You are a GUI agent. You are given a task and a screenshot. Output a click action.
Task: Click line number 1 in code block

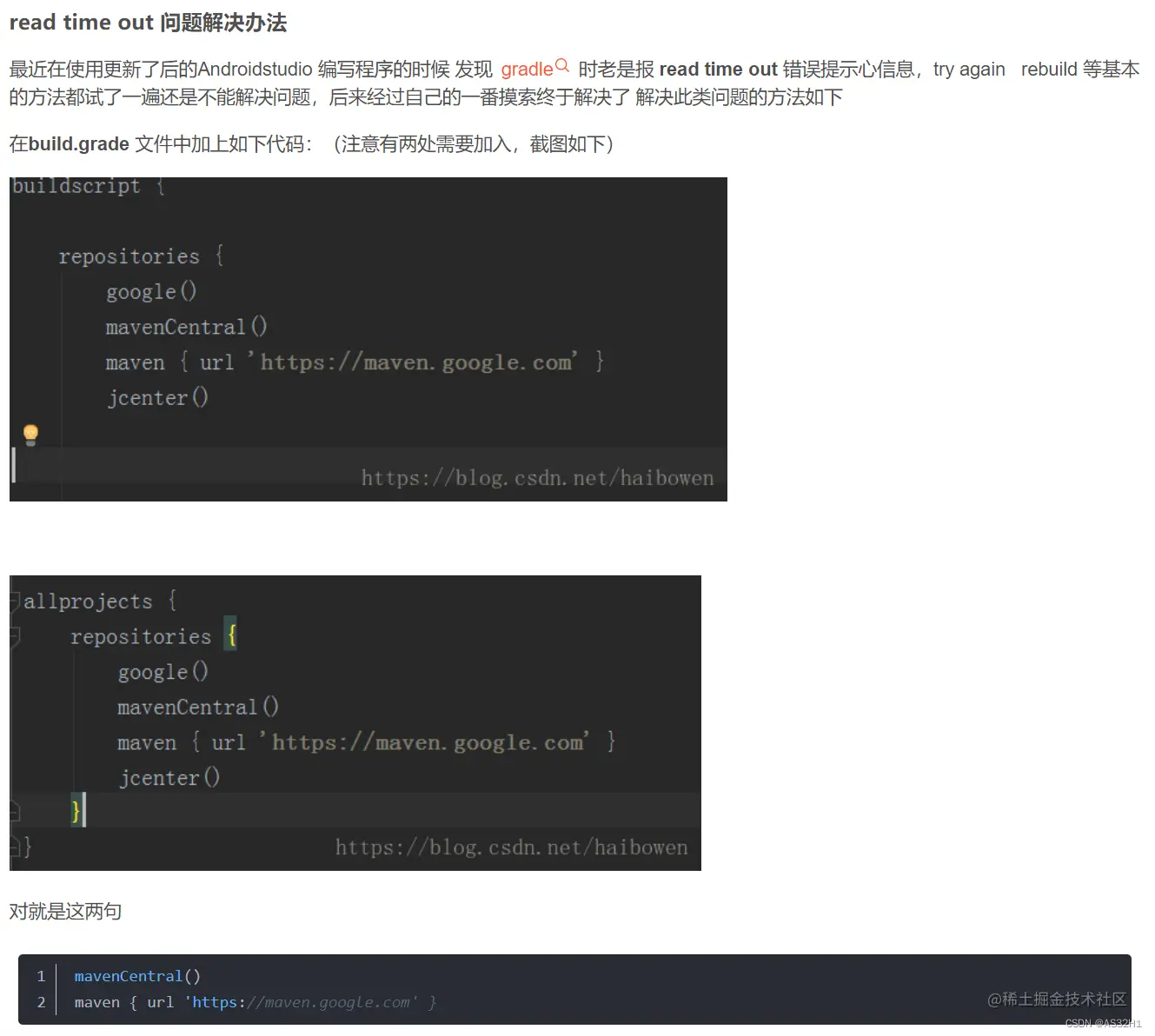click(x=41, y=976)
